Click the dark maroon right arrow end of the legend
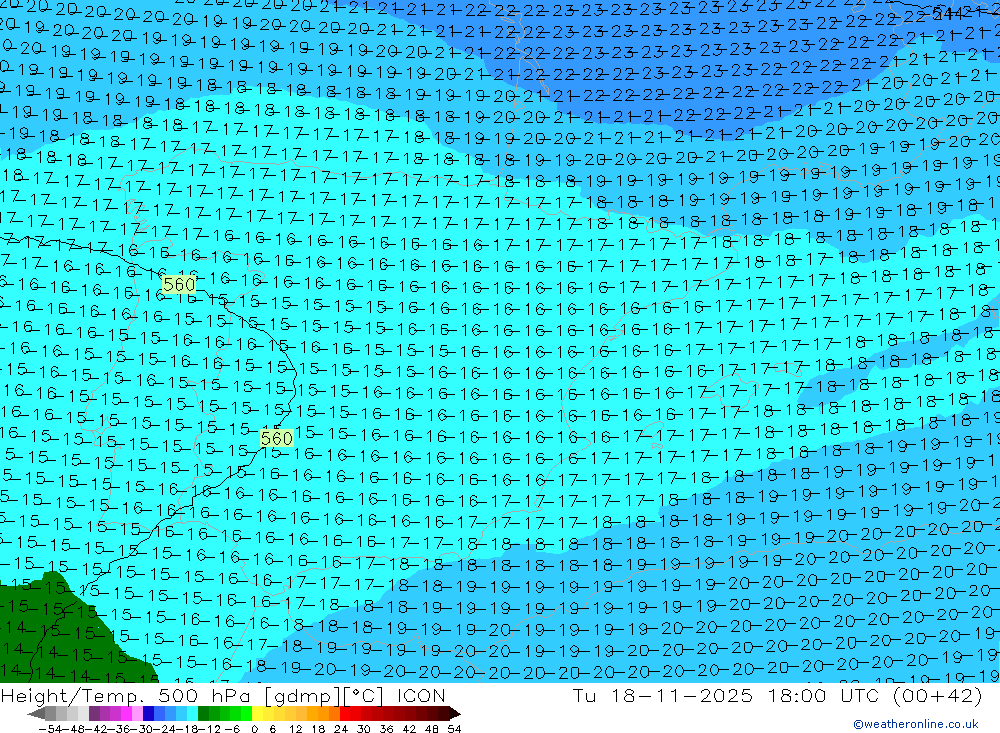1000x733 pixels. (x=455, y=713)
